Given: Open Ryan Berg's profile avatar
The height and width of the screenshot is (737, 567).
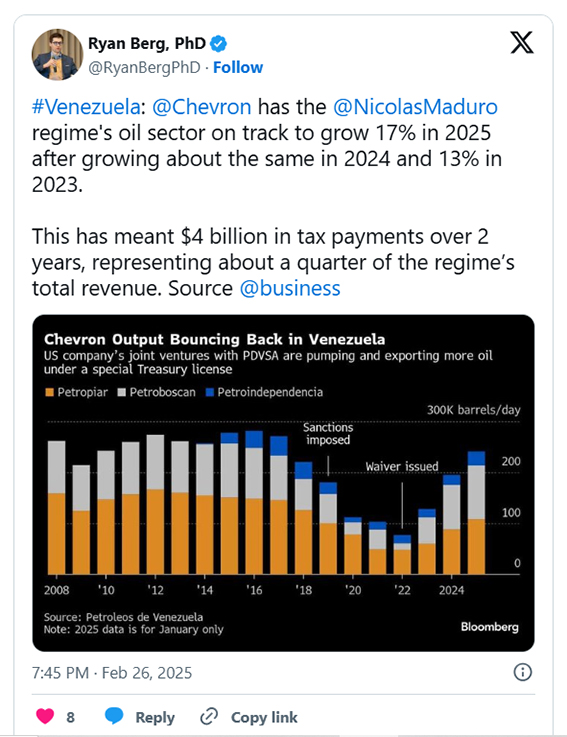Looking at the screenshot, I should [57, 55].
